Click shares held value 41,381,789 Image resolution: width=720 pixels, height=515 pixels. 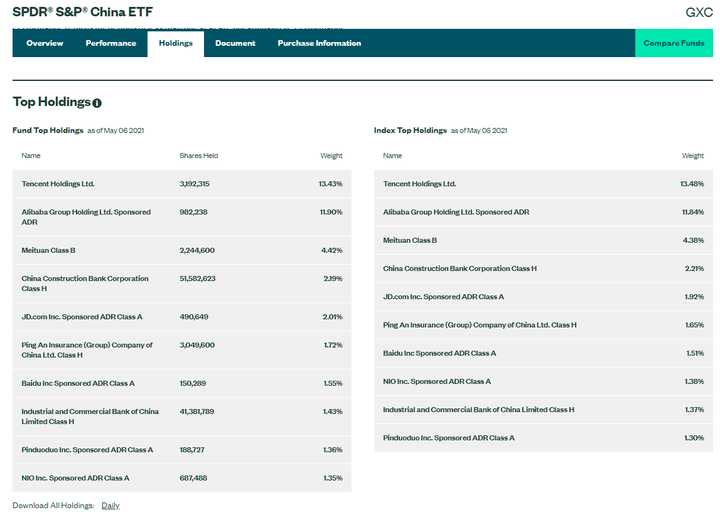[197, 412]
